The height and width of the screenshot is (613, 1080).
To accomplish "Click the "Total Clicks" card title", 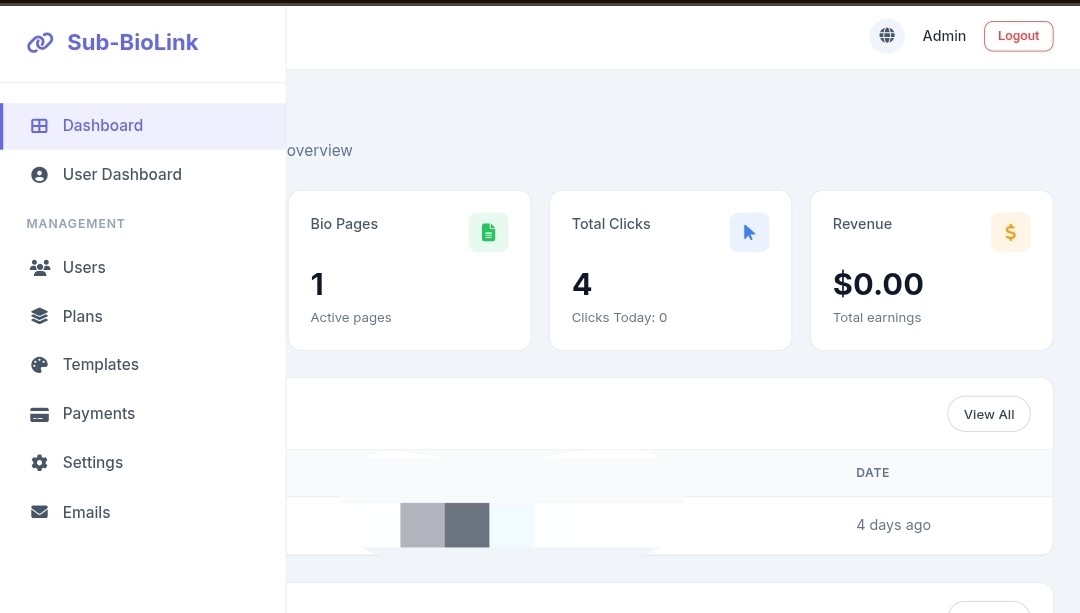I will [611, 224].
